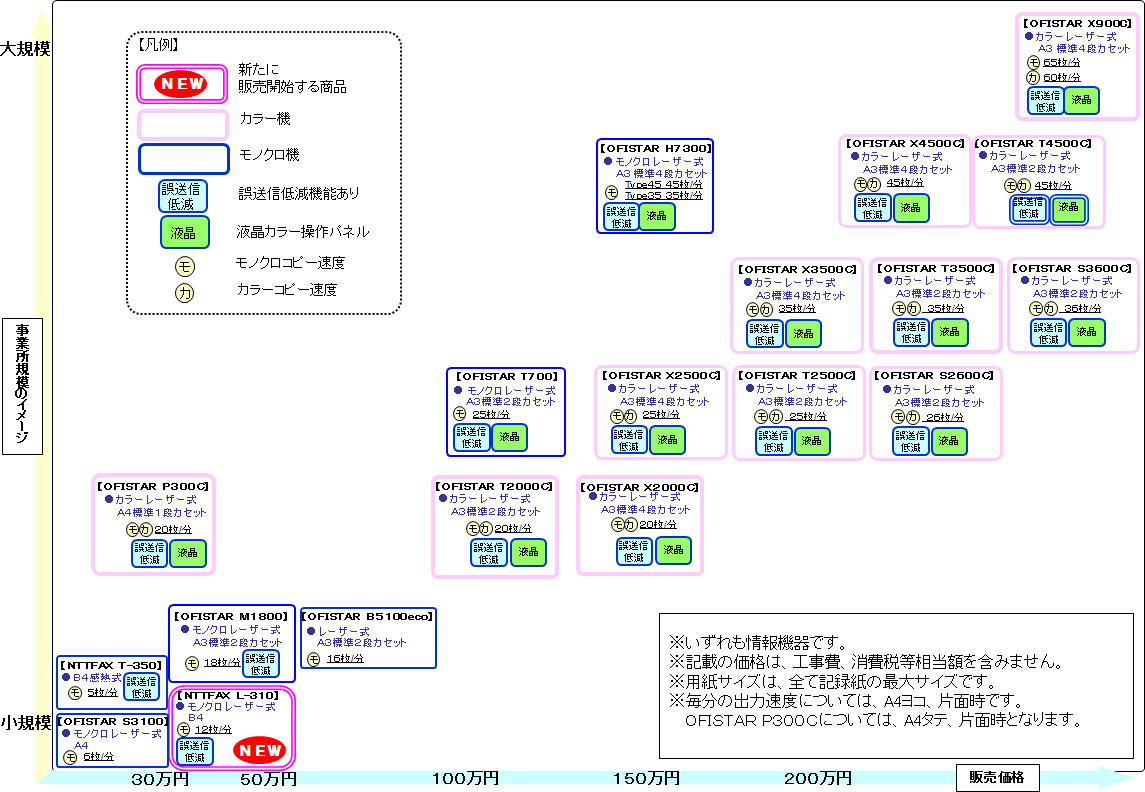The height and width of the screenshot is (792, 1145).
Task: Click the 【凡例】 legend heading
Action: click(157, 45)
